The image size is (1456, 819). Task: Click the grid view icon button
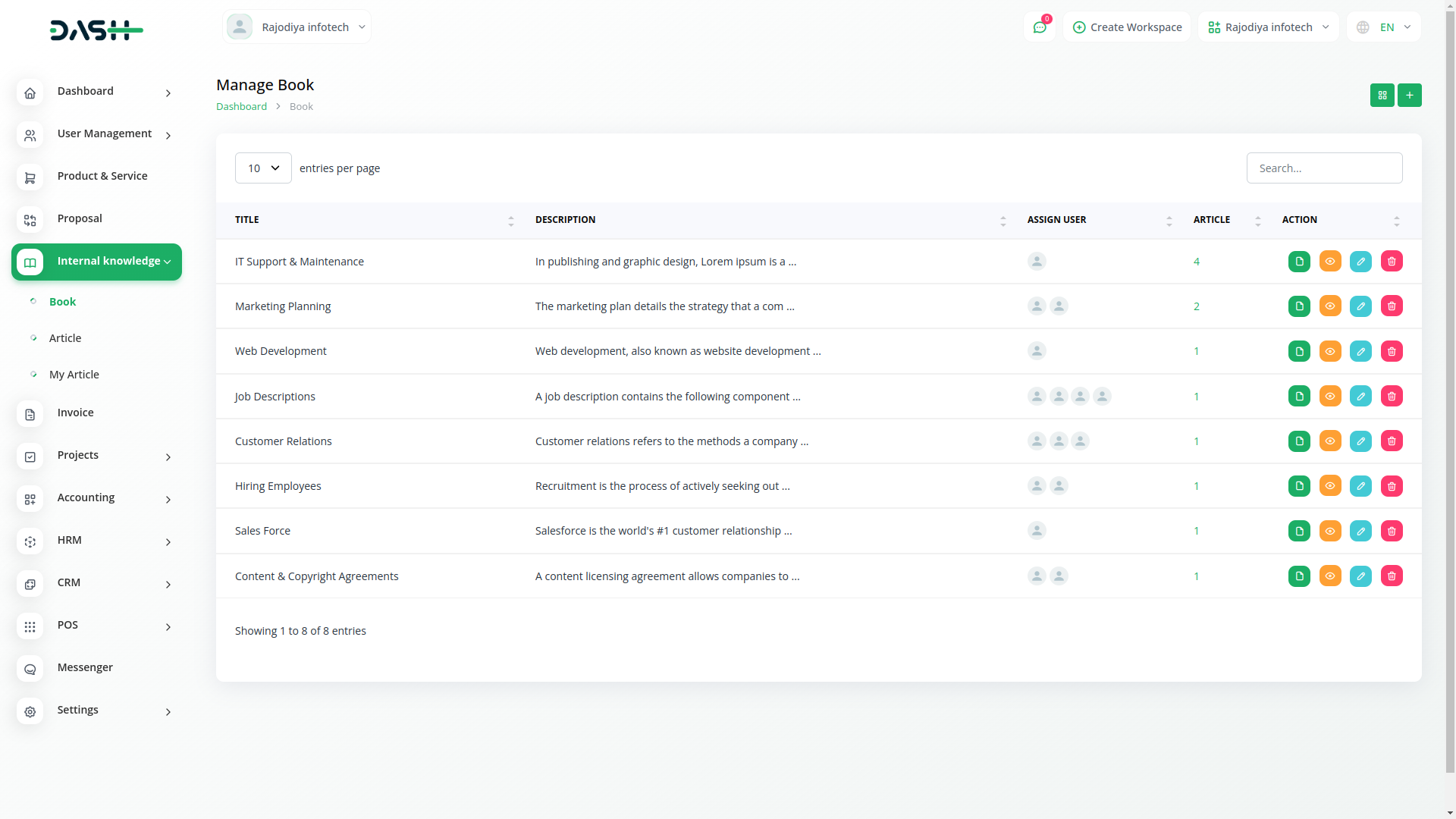[1382, 95]
